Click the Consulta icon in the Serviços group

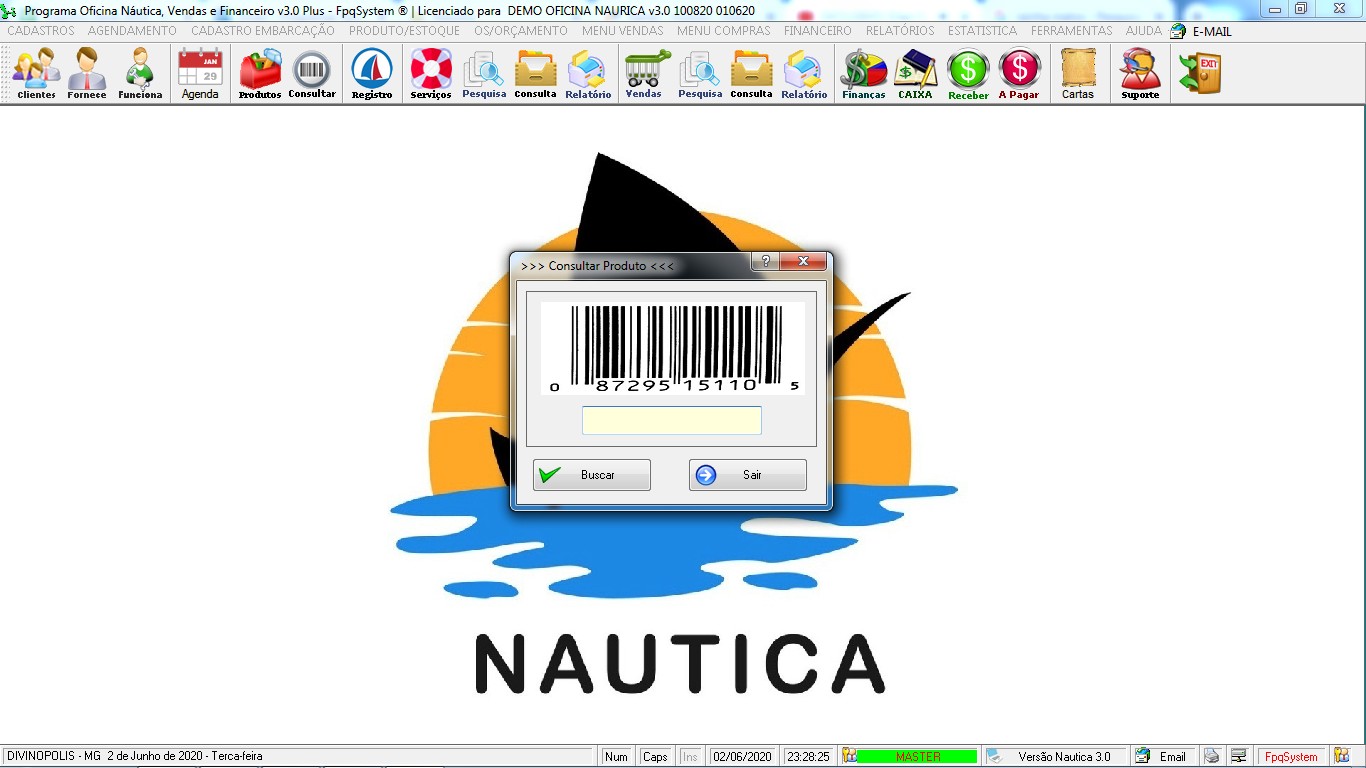535,74
